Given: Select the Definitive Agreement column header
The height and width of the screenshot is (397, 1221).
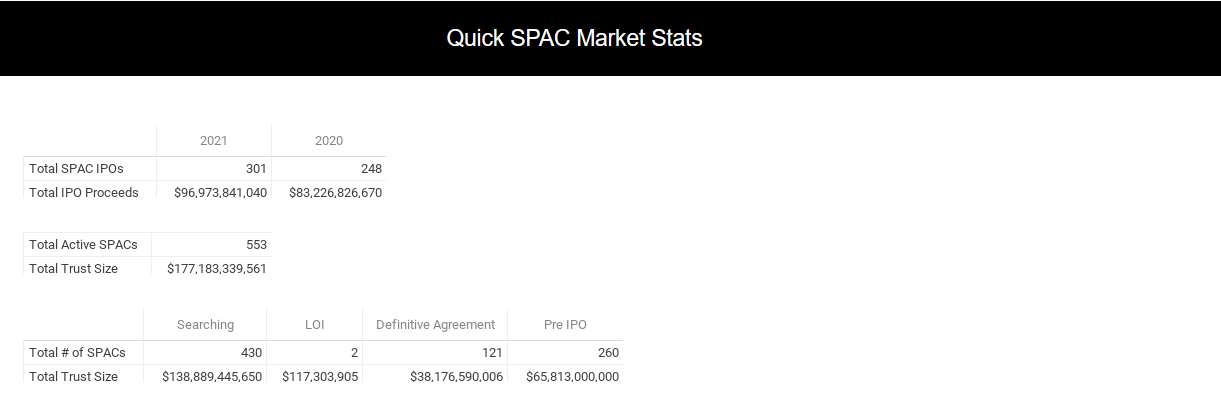Looking at the screenshot, I should (435, 325).
